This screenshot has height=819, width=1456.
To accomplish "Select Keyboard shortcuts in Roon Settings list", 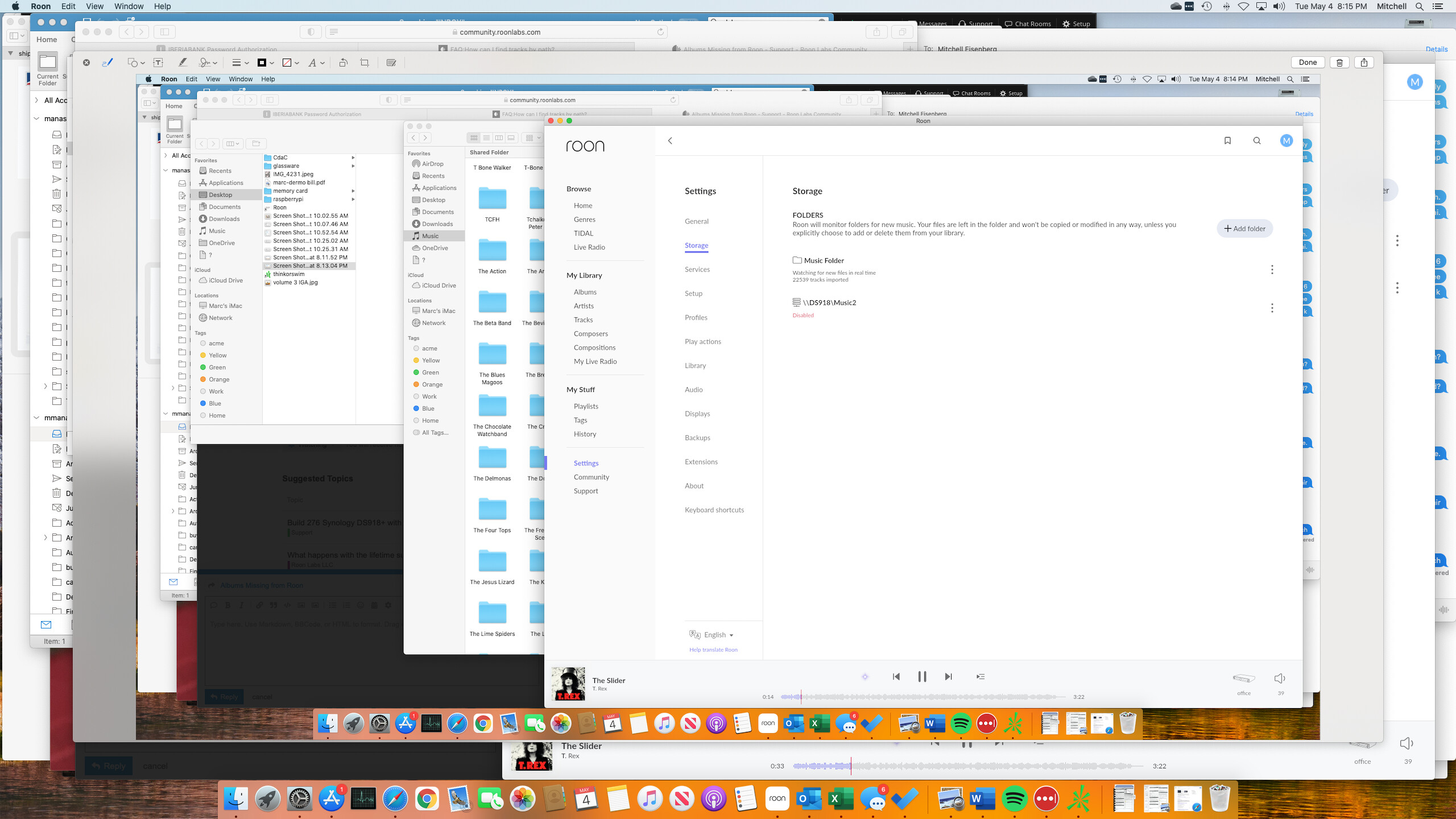I will [x=714, y=510].
